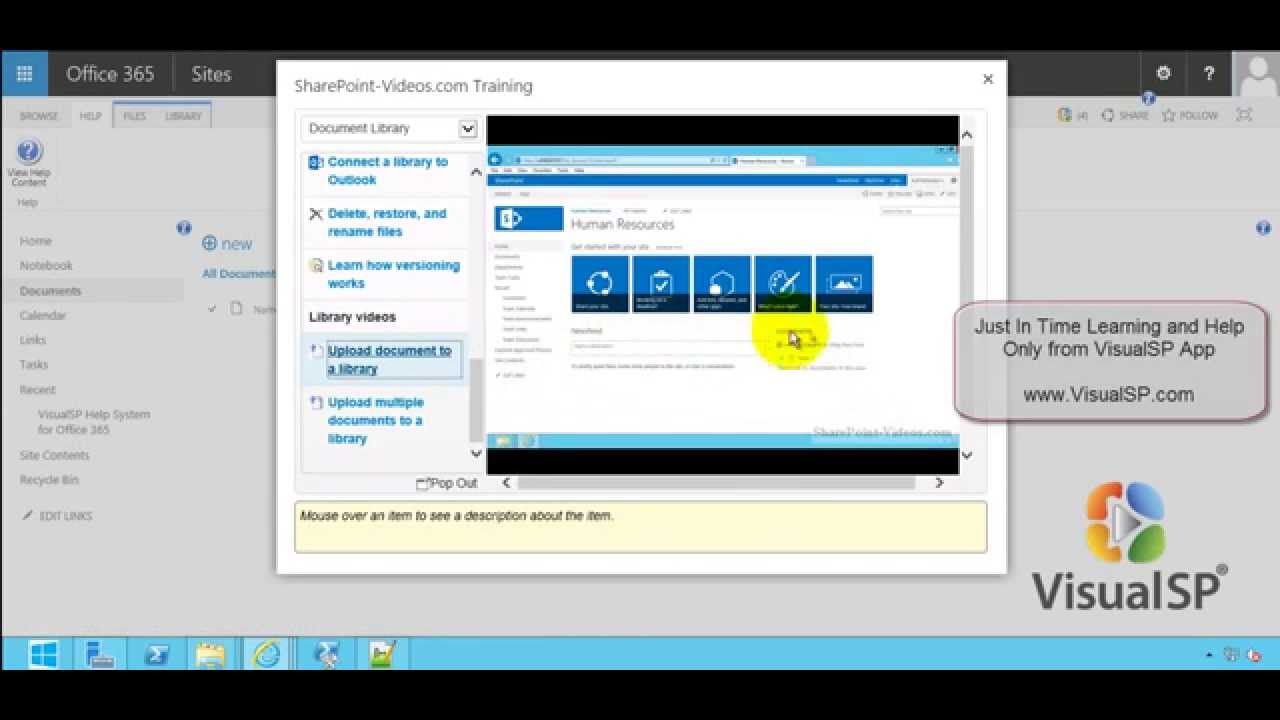The height and width of the screenshot is (720, 1280).
Task: Click the help icon at far right
Action: pyautogui.click(x=1263, y=228)
